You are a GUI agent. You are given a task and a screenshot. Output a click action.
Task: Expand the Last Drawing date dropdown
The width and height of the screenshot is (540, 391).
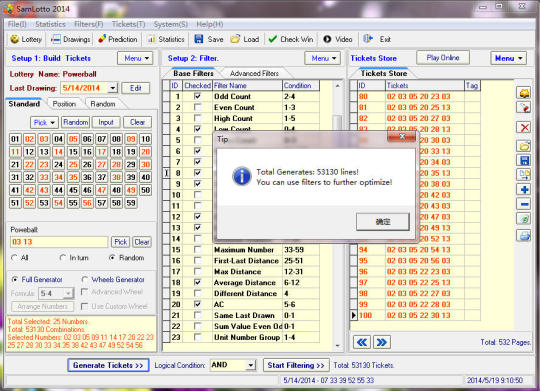(x=113, y=88)
